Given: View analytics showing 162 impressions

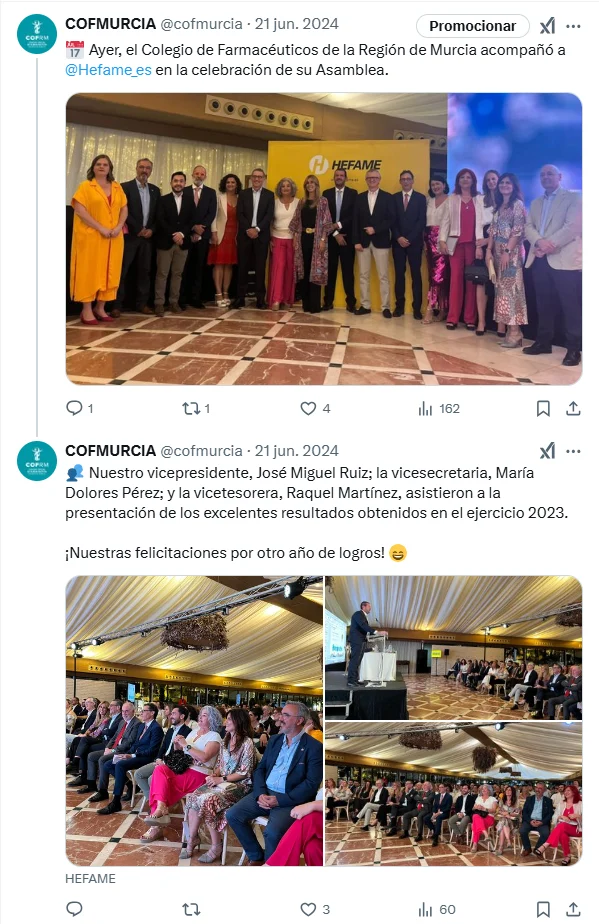Looking at the screenshot, I should coord(439,408).
